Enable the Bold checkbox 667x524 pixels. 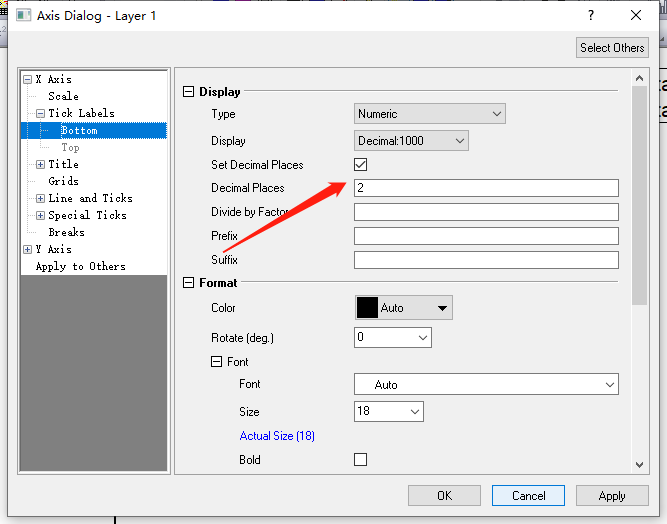(360, 460)
